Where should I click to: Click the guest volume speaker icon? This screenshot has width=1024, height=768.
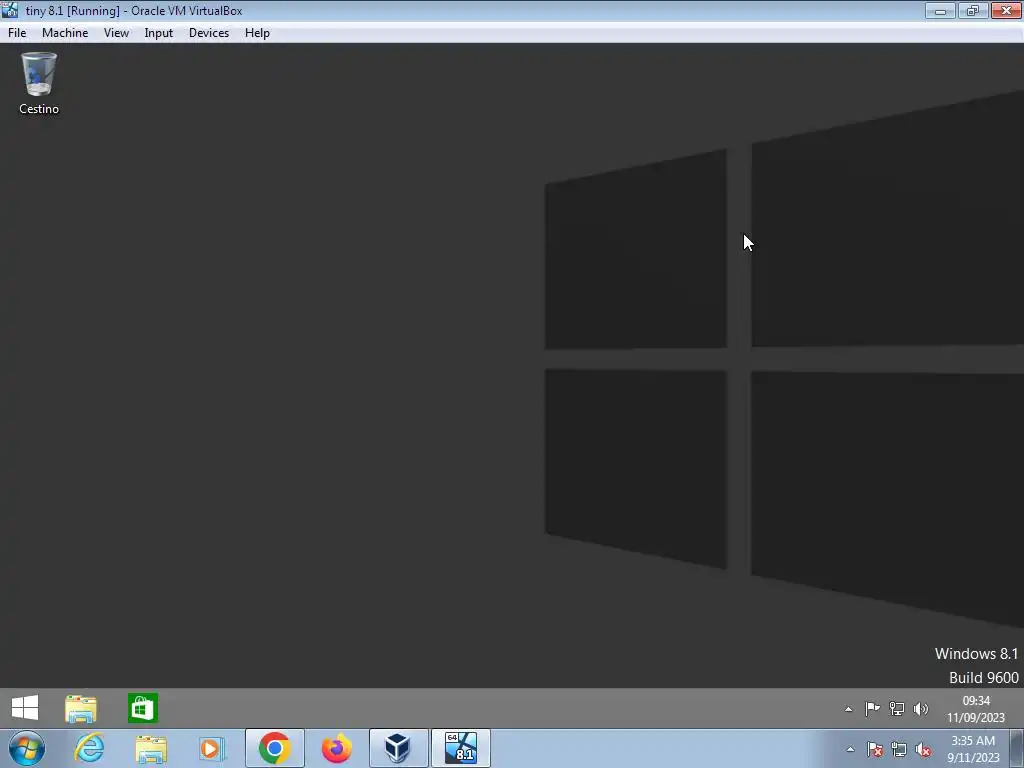click(921, 709)
